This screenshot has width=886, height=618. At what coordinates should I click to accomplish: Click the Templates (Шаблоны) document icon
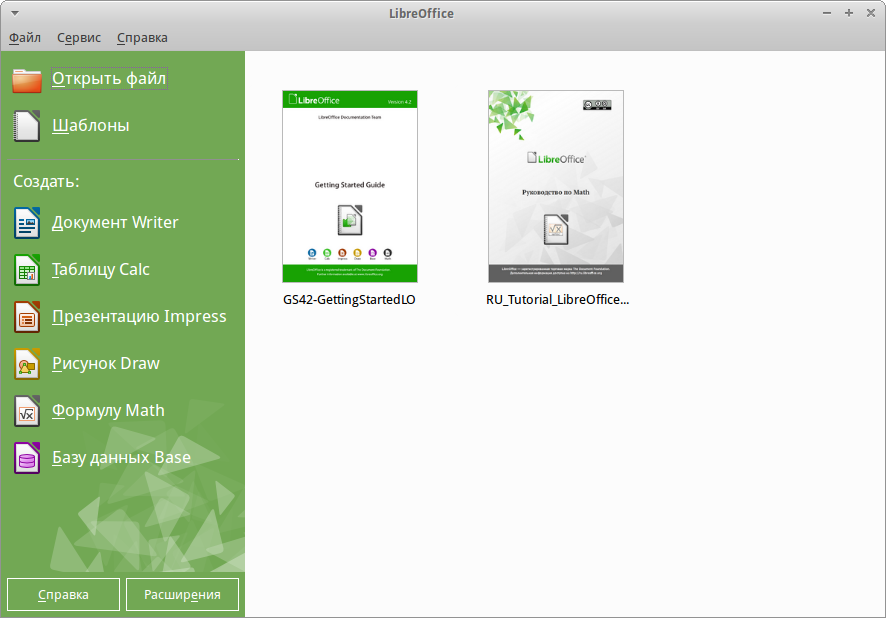point(27,126)
